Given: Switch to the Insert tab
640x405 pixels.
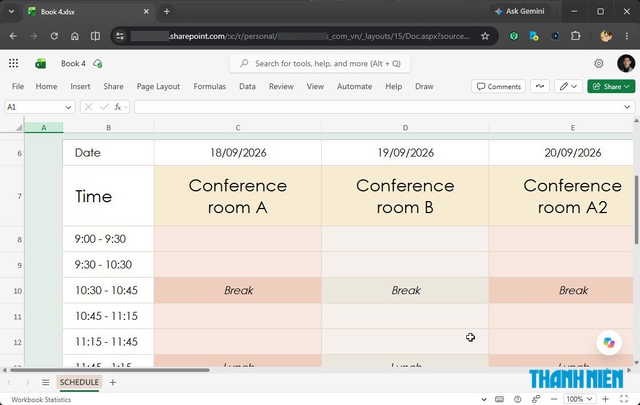Looking at the screenshot, I should click(80, 86).
